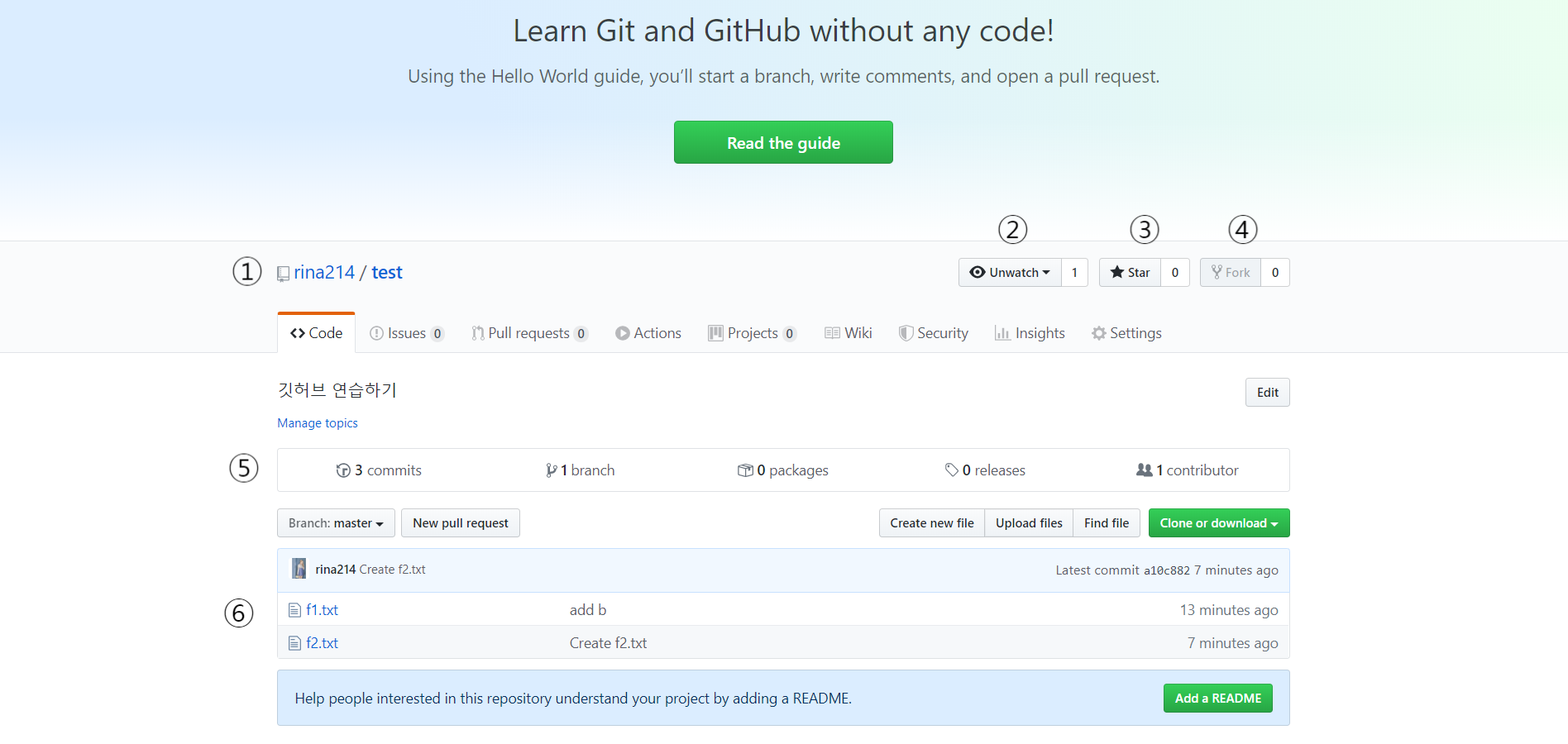Click the people icon beside 1 contributor

coord(1145,470)
